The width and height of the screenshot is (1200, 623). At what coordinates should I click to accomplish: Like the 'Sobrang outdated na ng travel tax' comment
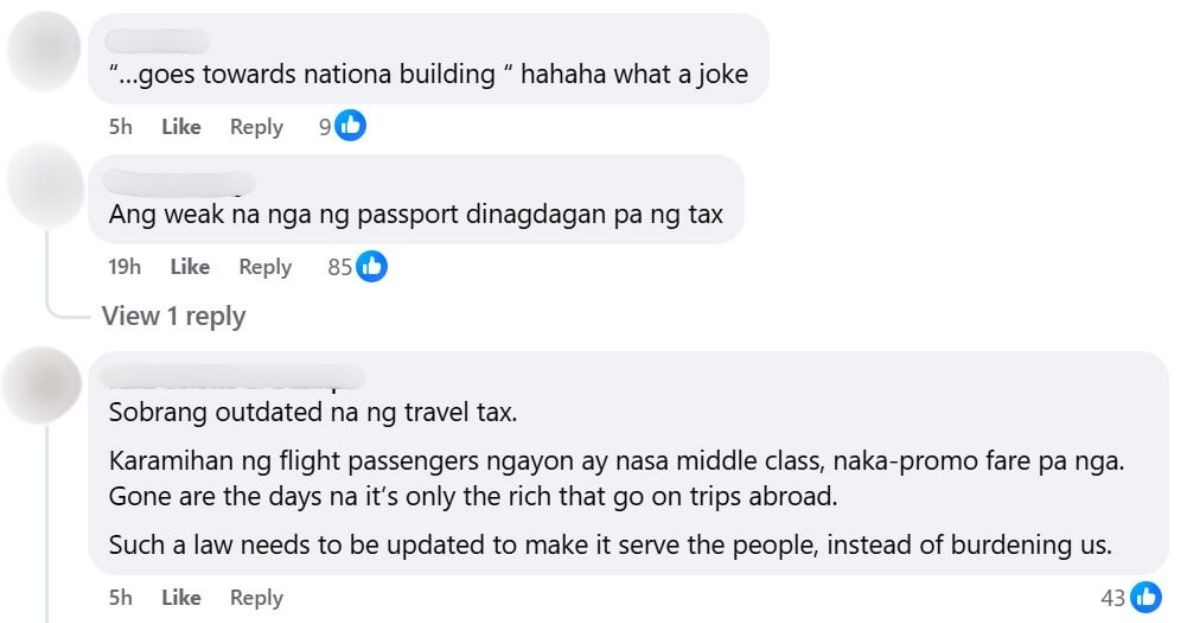click(182, 598)
